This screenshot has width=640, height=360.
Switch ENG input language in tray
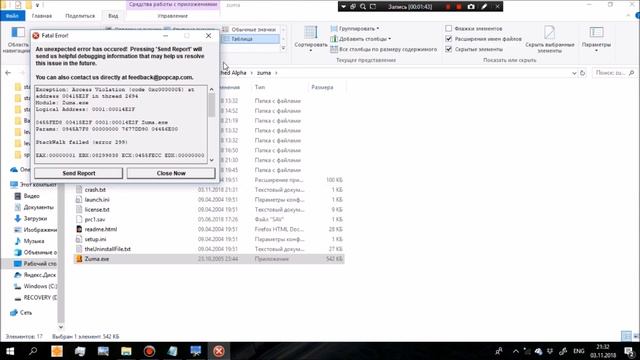tap(579, 351)
